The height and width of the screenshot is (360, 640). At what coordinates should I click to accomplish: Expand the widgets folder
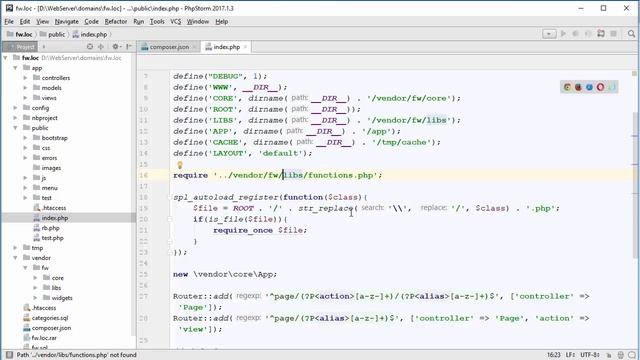pyautogui.click(x=36, y=298)
